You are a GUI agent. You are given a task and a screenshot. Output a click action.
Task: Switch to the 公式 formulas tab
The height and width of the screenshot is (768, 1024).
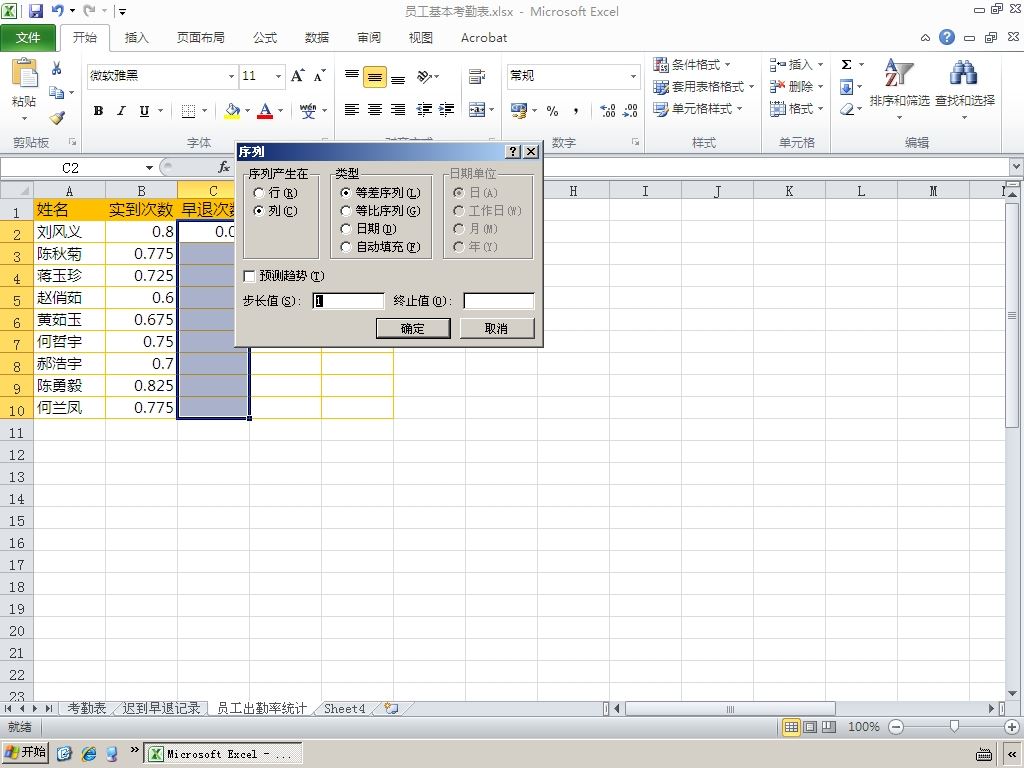[265, 38]
